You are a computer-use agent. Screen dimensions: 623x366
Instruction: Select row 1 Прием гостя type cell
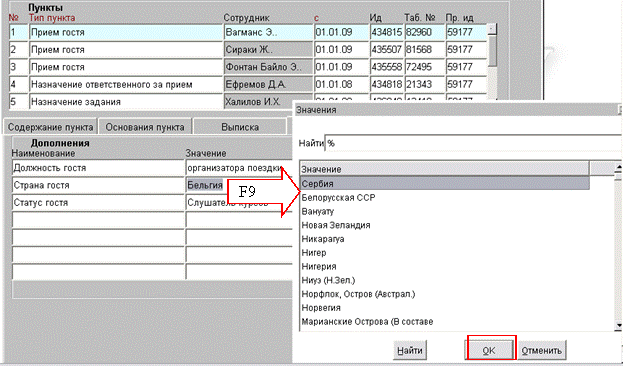126,32
